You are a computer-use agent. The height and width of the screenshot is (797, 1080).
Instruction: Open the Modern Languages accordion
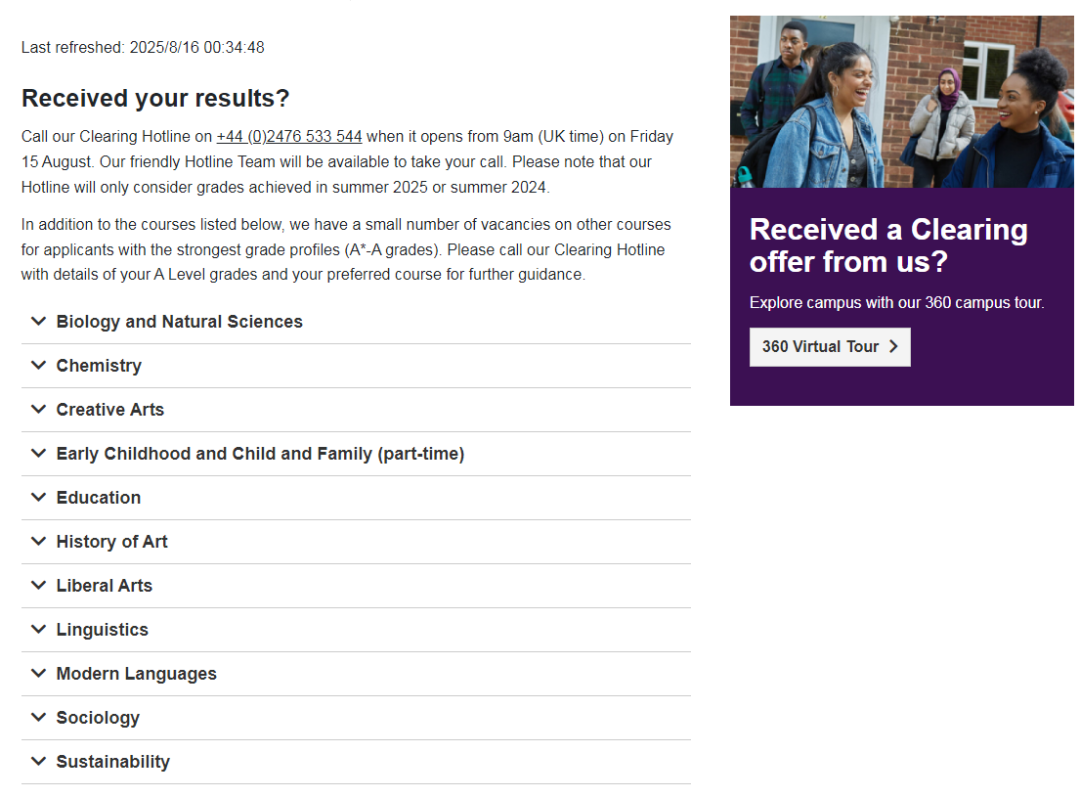[x=355, y=674]
